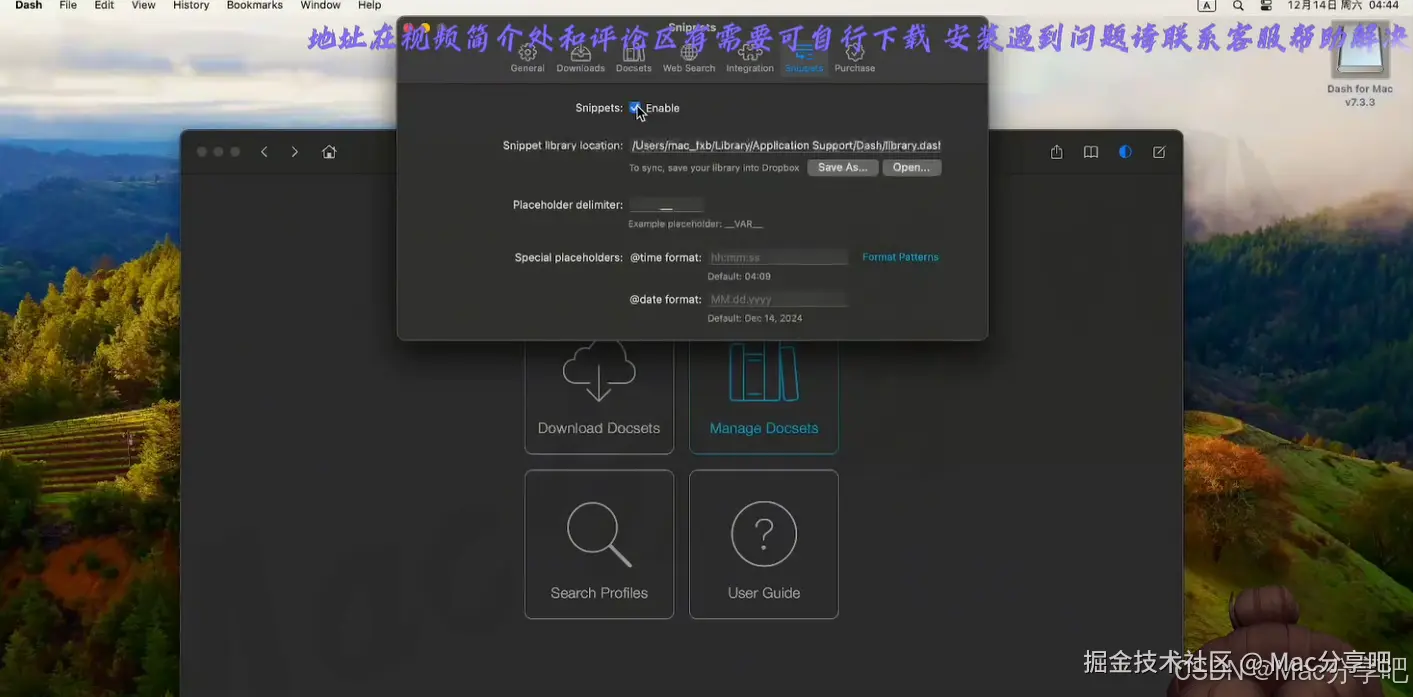Open the Web Search preferences tab
This screenshot has width=1413, height=697.
click(x=689, y=58)
